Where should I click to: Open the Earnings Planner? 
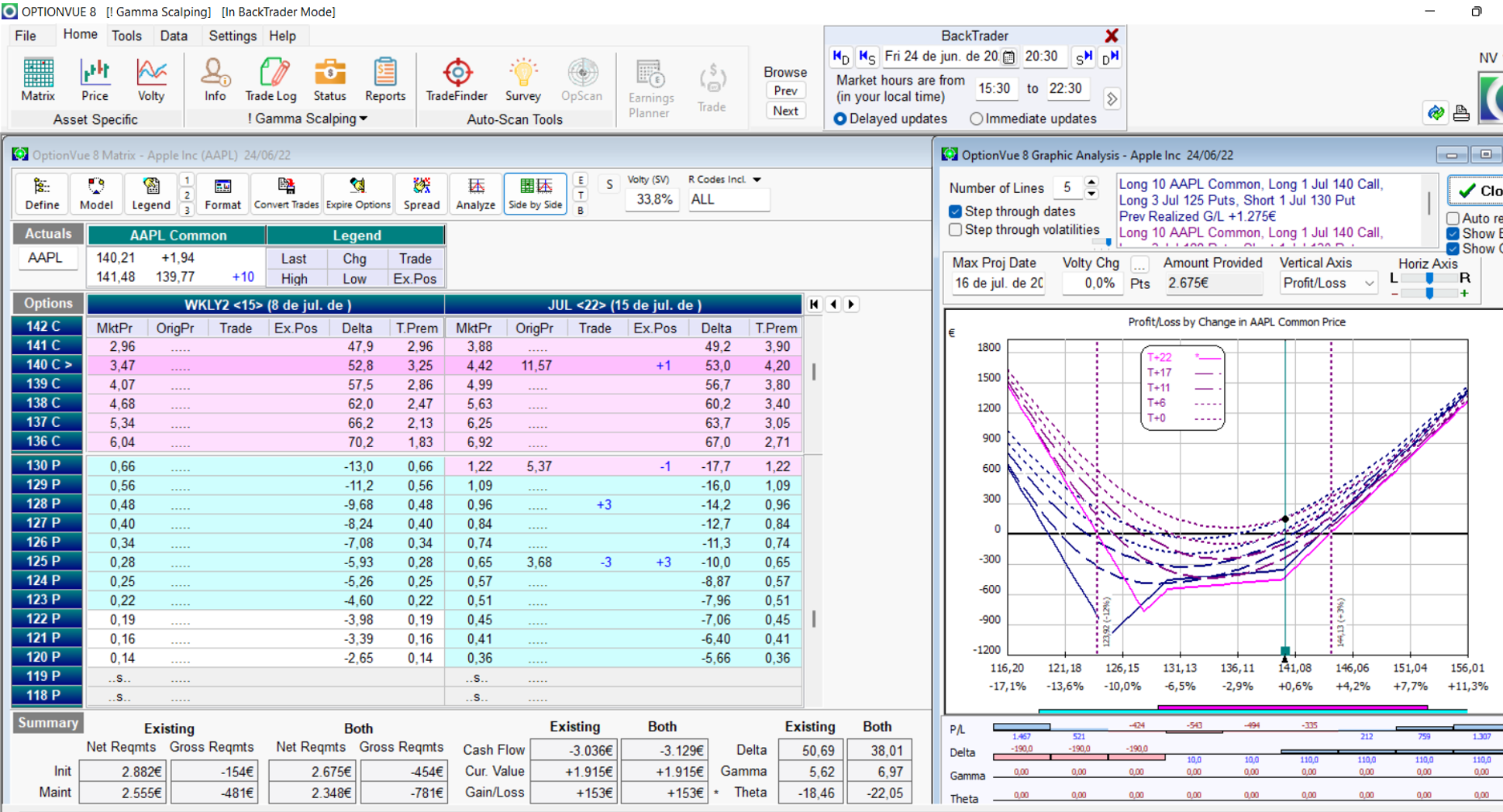(x=650, y=88)
